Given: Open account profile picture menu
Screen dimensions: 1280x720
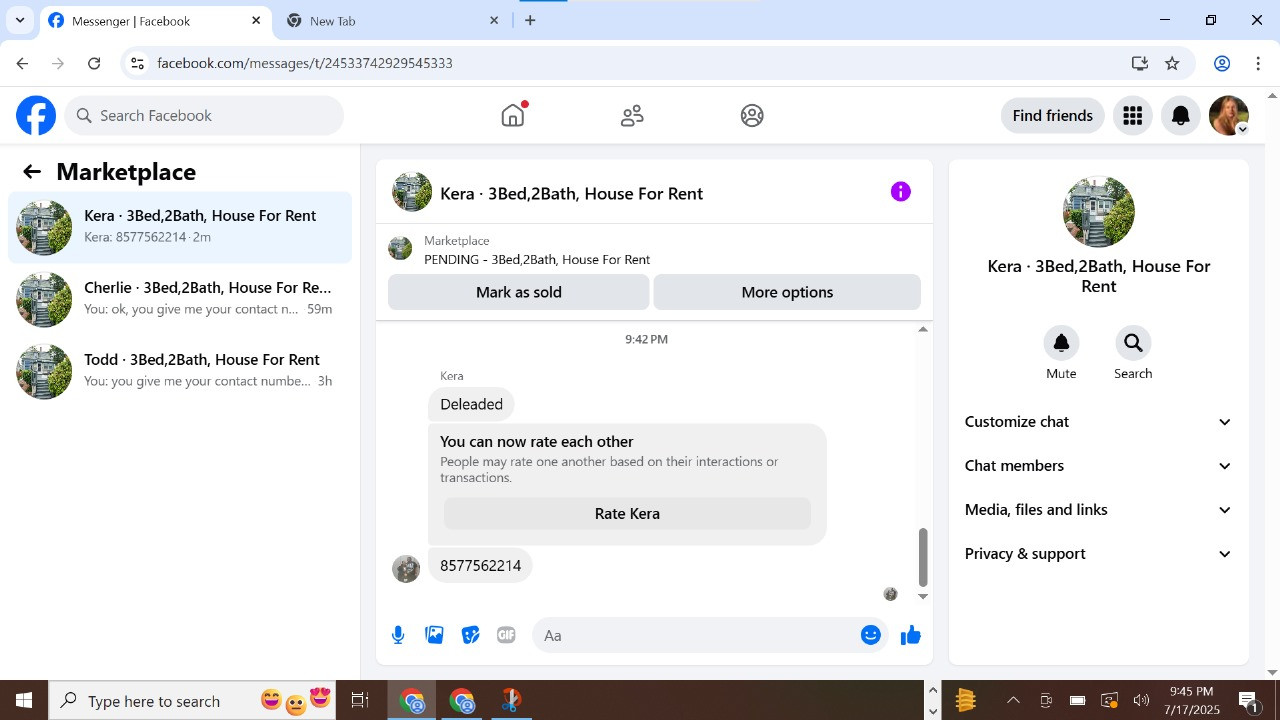Looking at the screenshot, I should point(1228,116).
